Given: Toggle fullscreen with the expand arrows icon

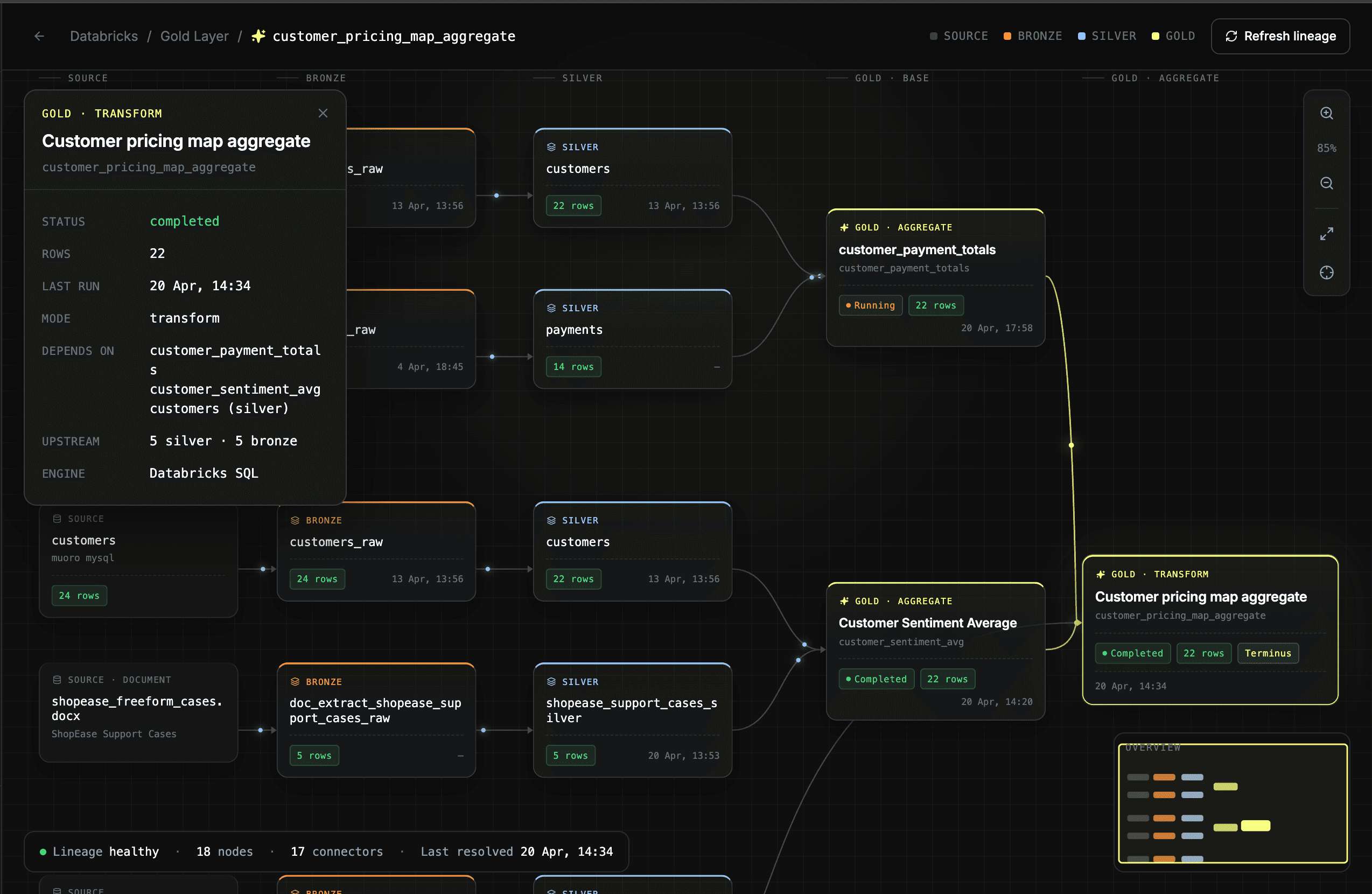Looking at the screenshot, I should (1326, 233).
